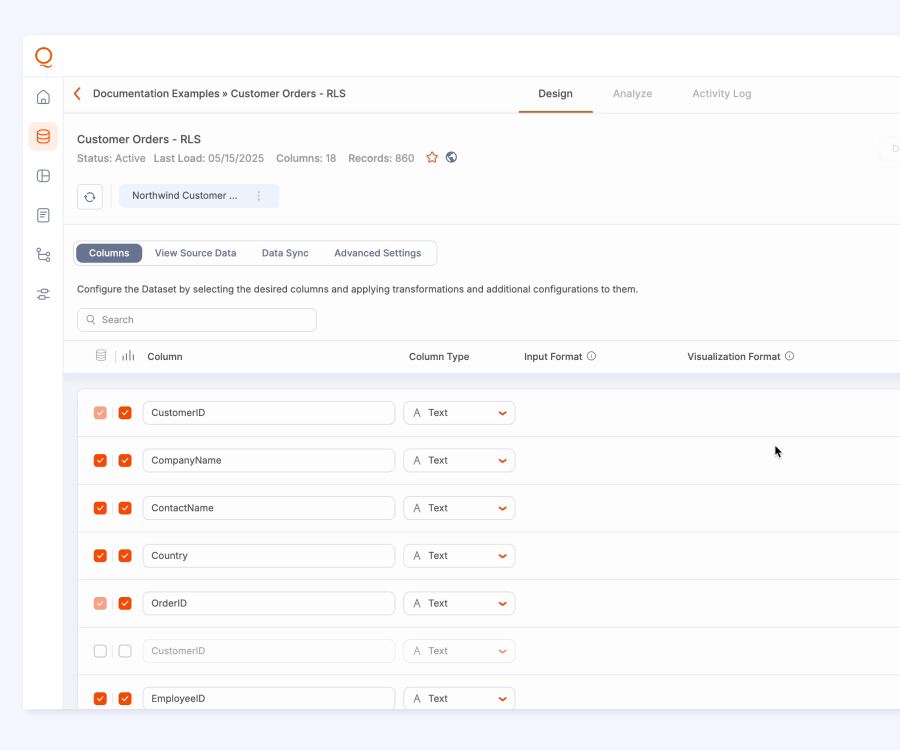Open the reports document sidebar icon
This screenshot has width=900, height=750.
pyautogui.click(x=43, y=215)
